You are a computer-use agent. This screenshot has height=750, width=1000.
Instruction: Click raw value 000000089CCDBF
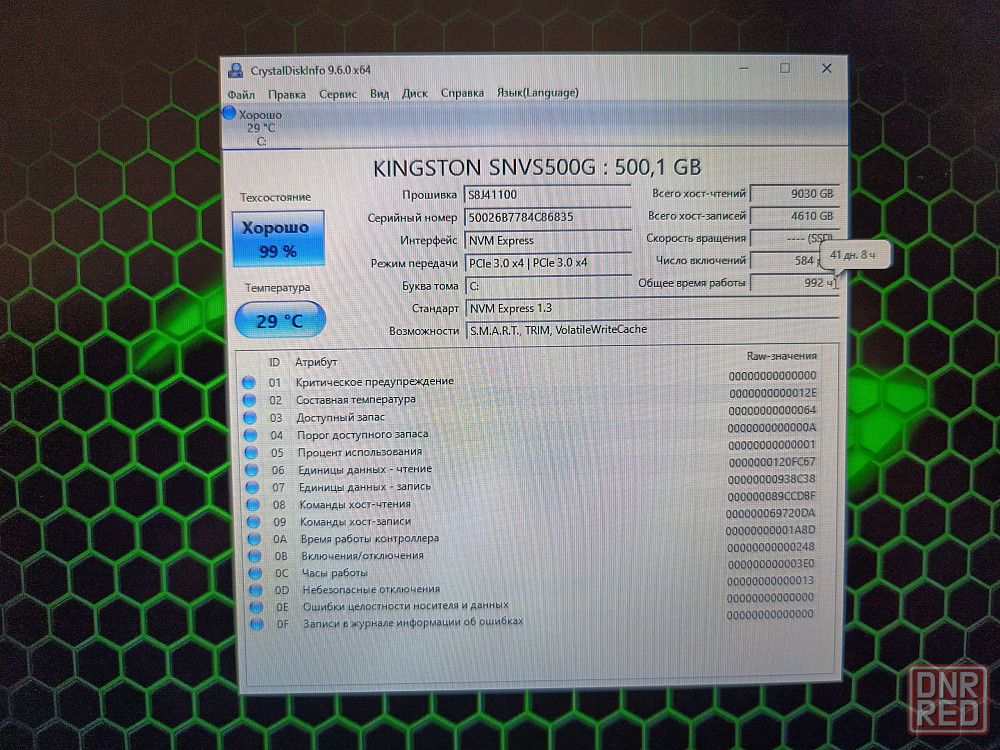pos(771,496)
